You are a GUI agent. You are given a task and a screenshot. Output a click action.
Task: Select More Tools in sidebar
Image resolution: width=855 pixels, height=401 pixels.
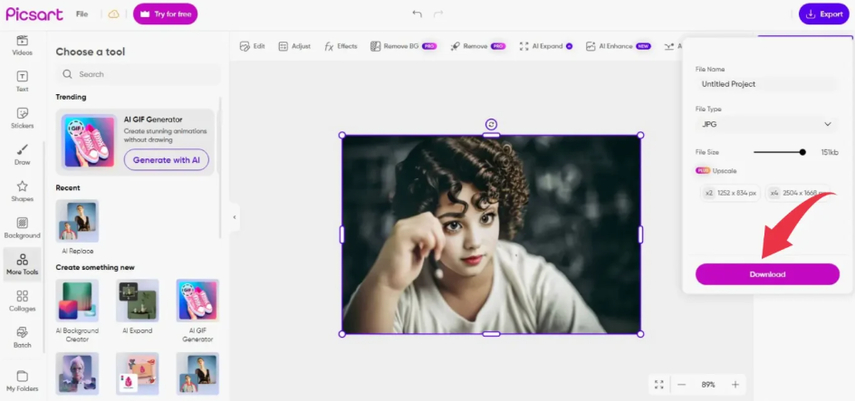point(22,264)
